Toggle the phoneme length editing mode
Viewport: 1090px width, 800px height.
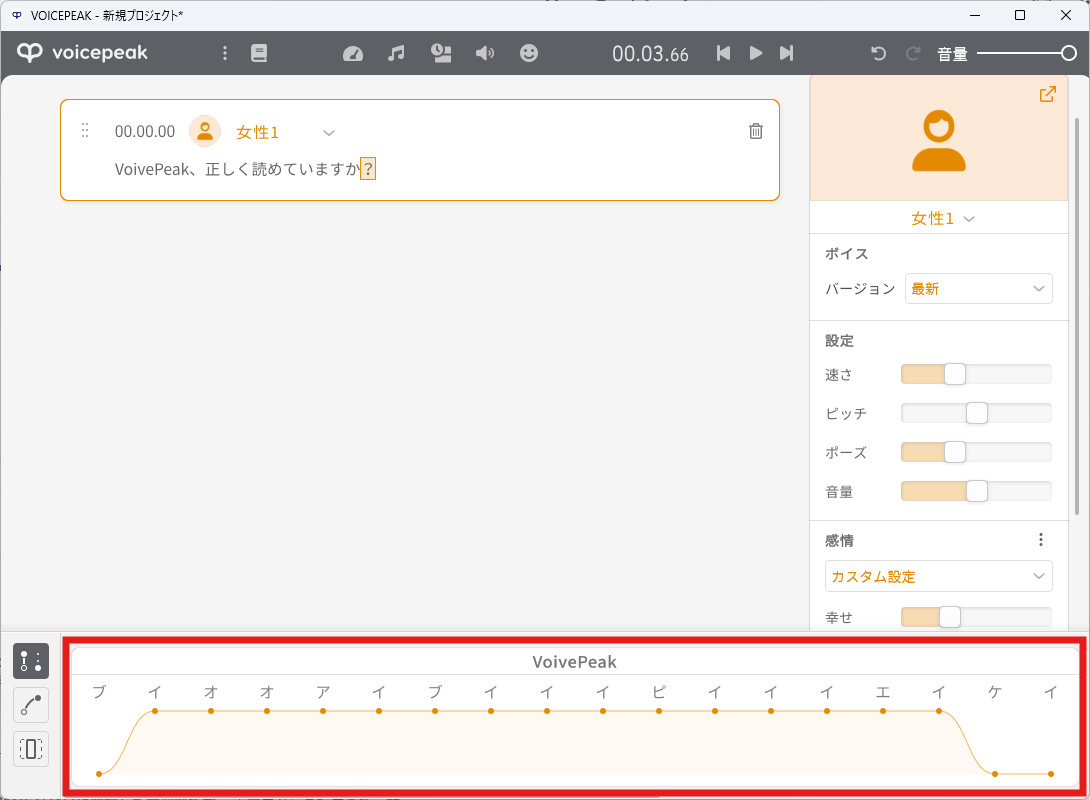tap(31, 749)
